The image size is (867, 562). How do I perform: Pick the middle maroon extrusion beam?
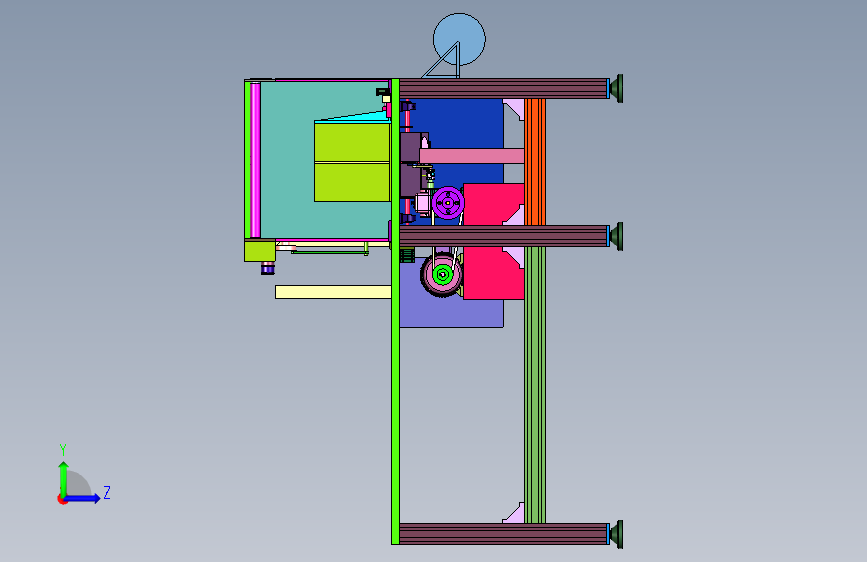click(503, 236)
